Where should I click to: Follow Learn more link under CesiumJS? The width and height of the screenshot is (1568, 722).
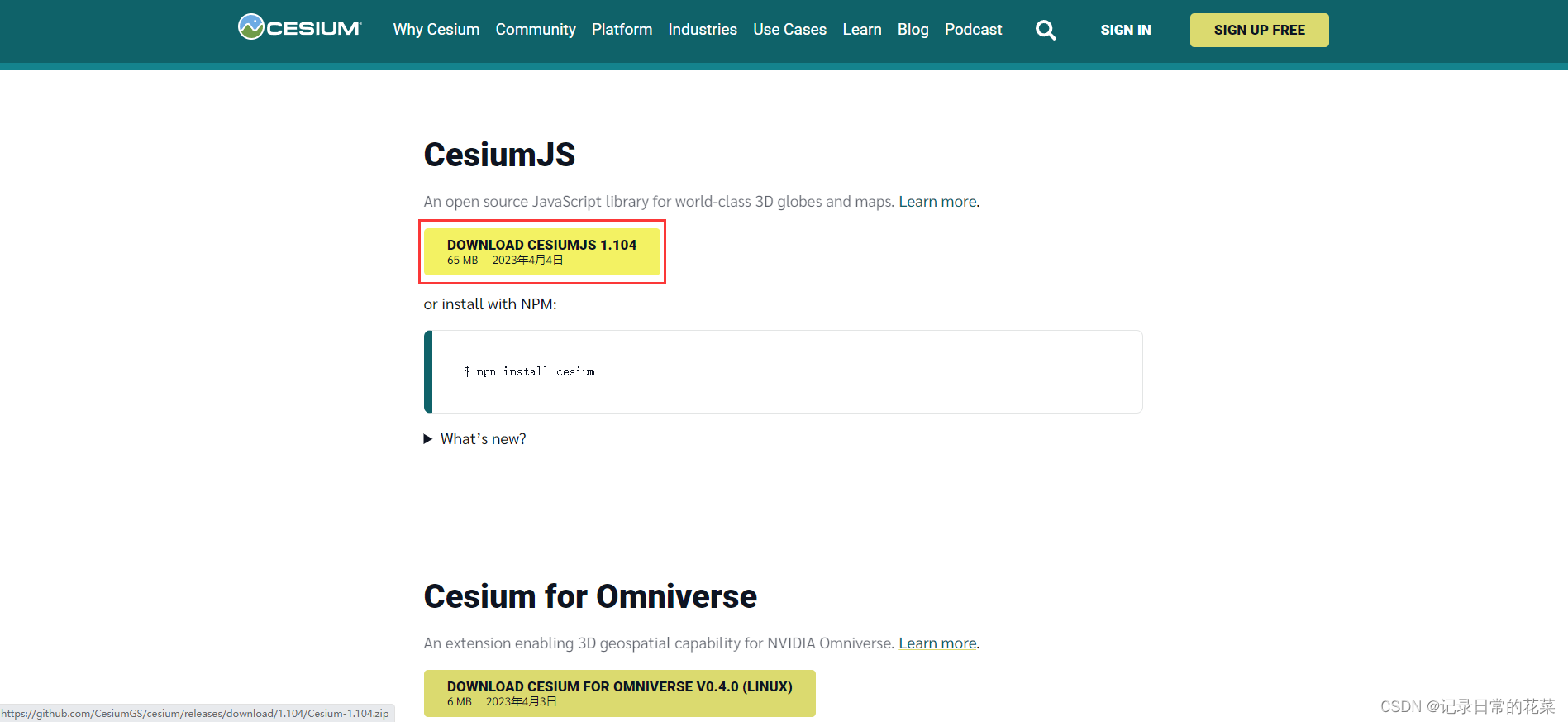(x=937, y=202)
